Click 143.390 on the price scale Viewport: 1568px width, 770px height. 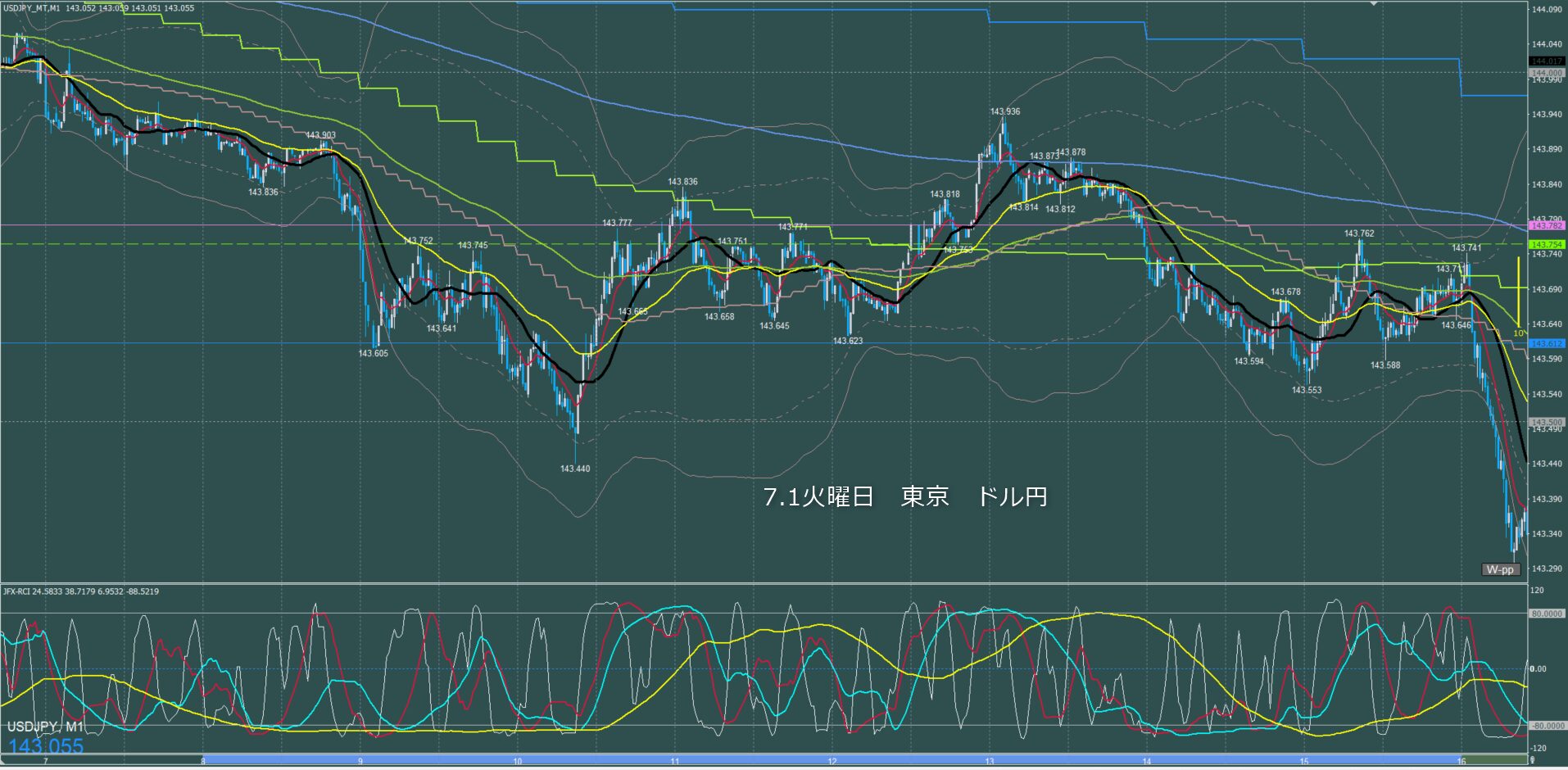click(x=1547, y=499)
